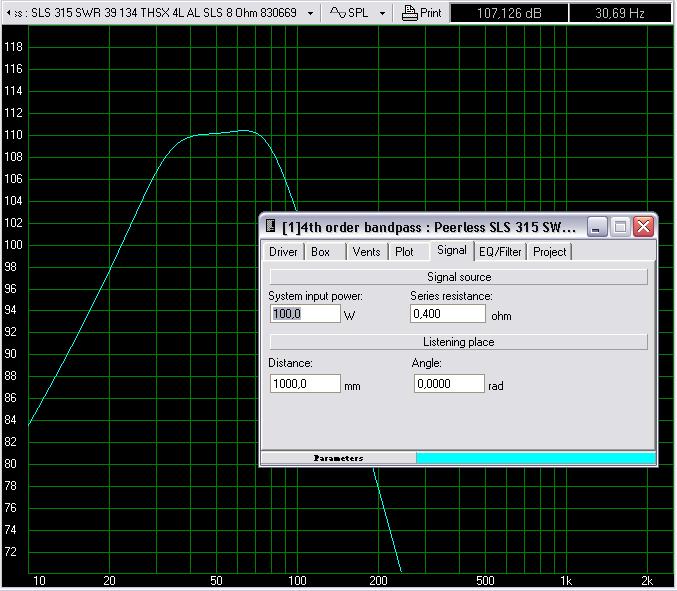The image size is (677, 591).
Task: Go to the Project tab
Action: click(549, 252)
